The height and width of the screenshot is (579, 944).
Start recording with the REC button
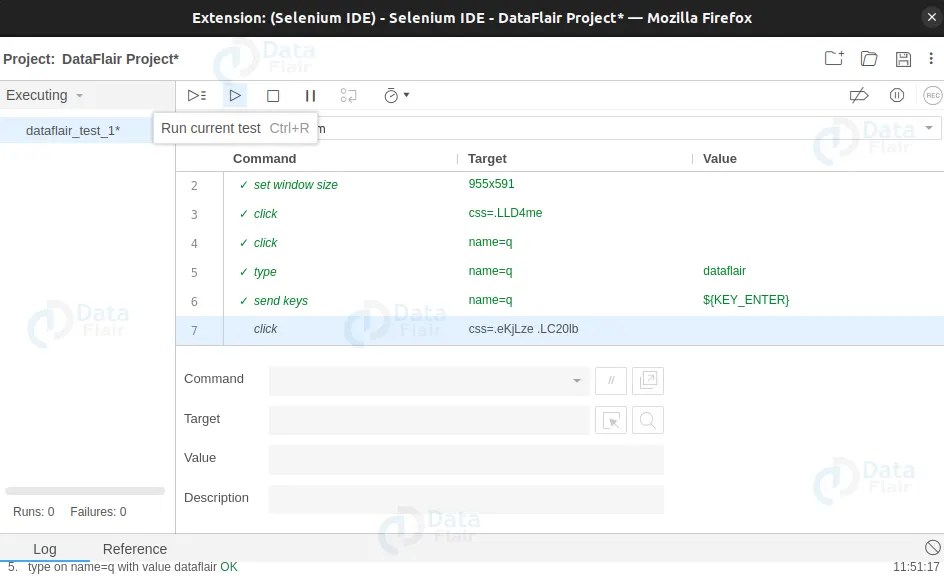[x=931, y=95]
